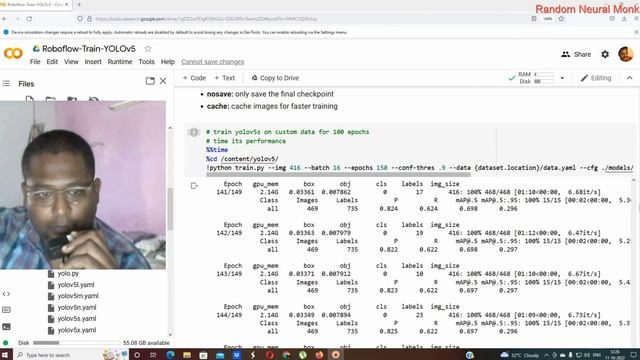Run the training code cell

point(193,132)
